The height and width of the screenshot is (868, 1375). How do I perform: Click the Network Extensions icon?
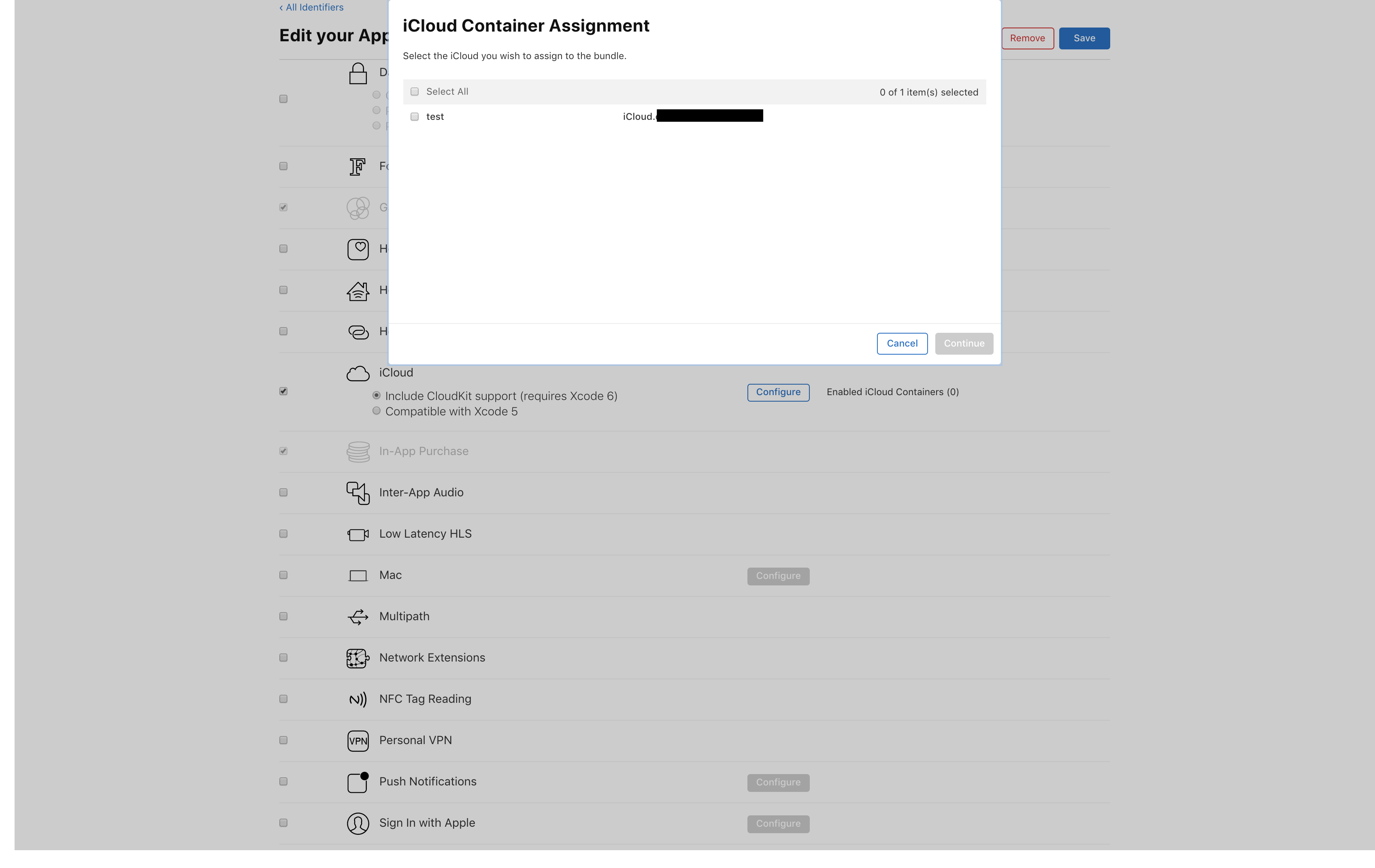coord(358,658)
